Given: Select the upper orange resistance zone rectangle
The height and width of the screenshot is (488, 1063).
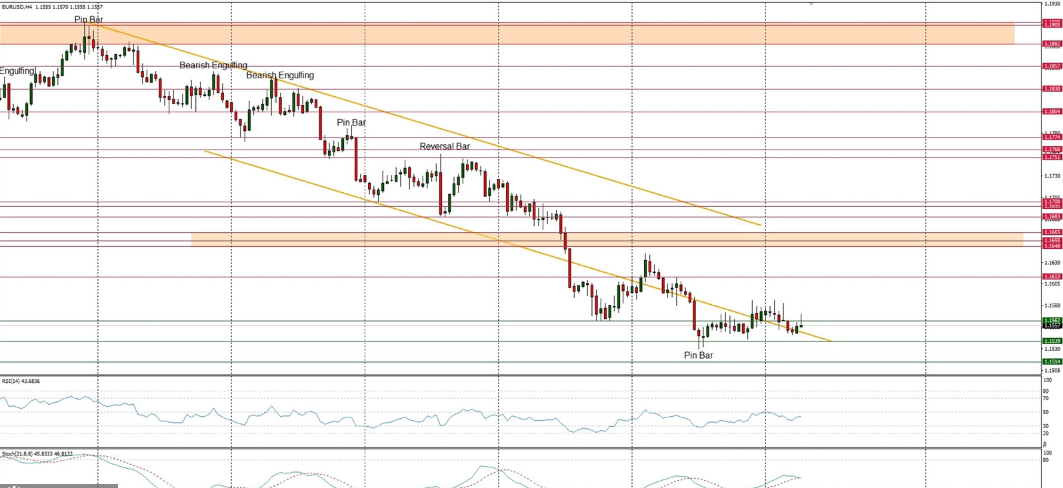Looking at the screenshot, I should coord(500,34).
